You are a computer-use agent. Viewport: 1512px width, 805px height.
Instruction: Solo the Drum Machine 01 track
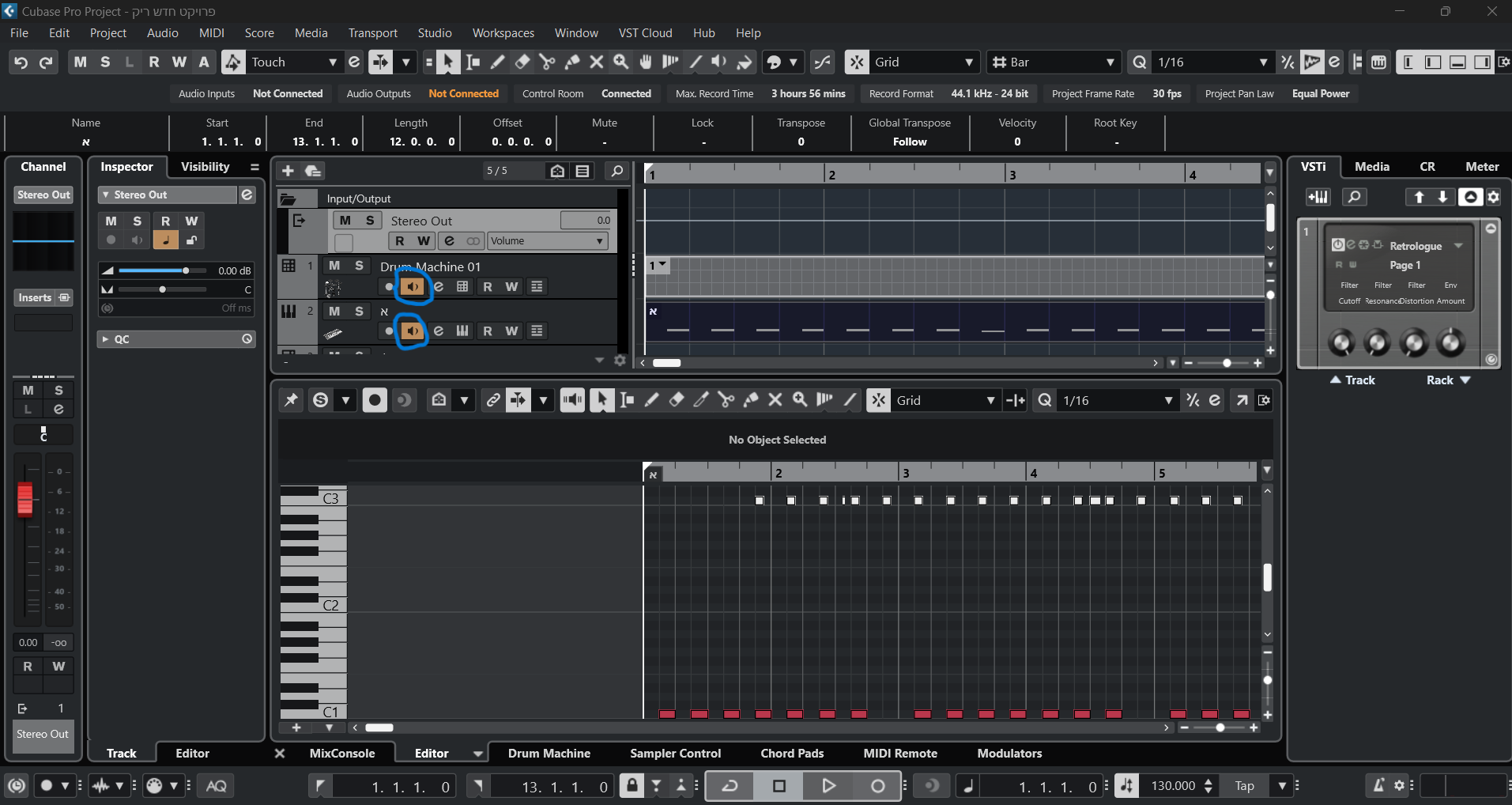coord(359,266)
